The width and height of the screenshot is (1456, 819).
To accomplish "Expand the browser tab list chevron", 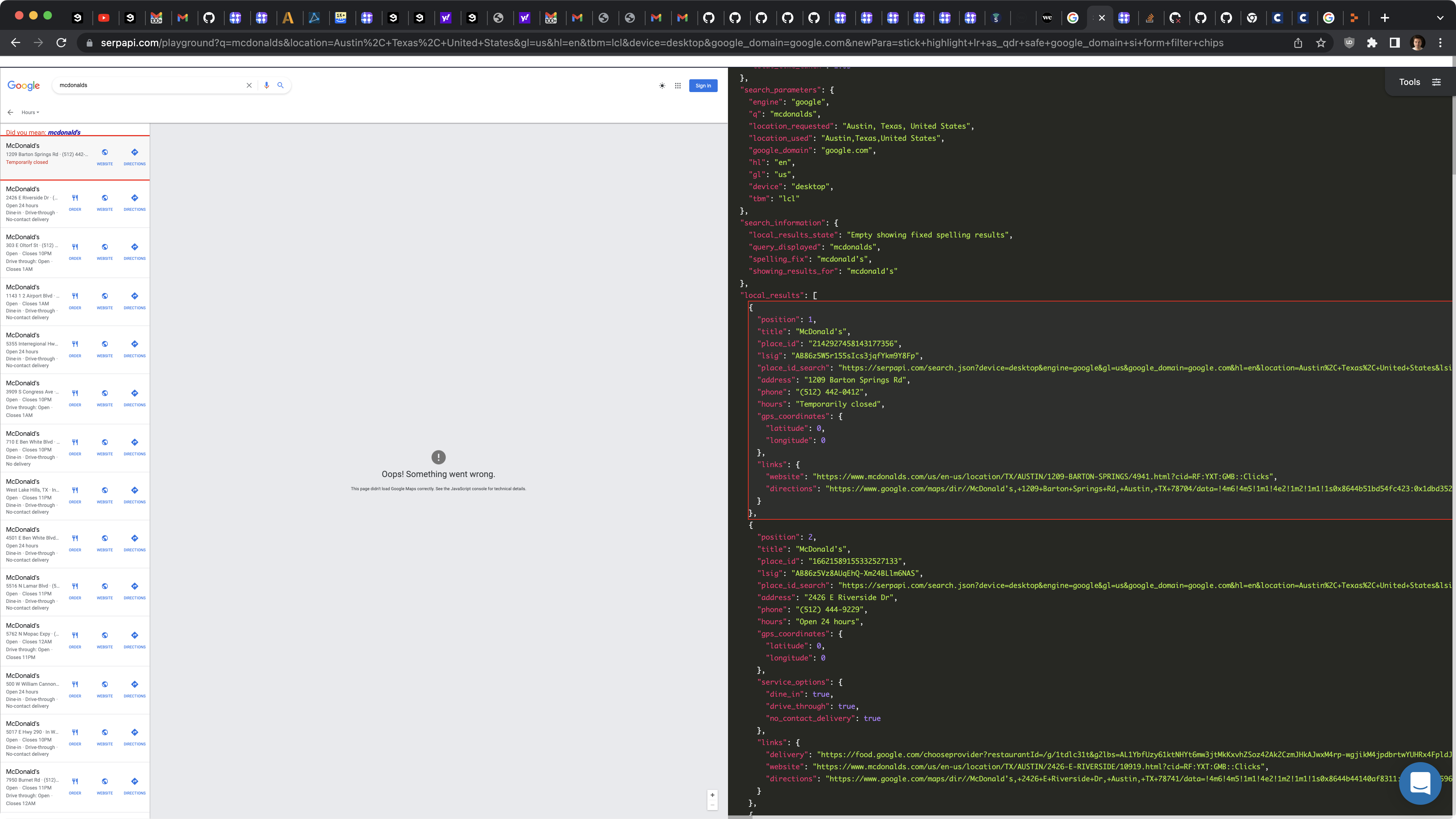I will [x=1440, y=18].
